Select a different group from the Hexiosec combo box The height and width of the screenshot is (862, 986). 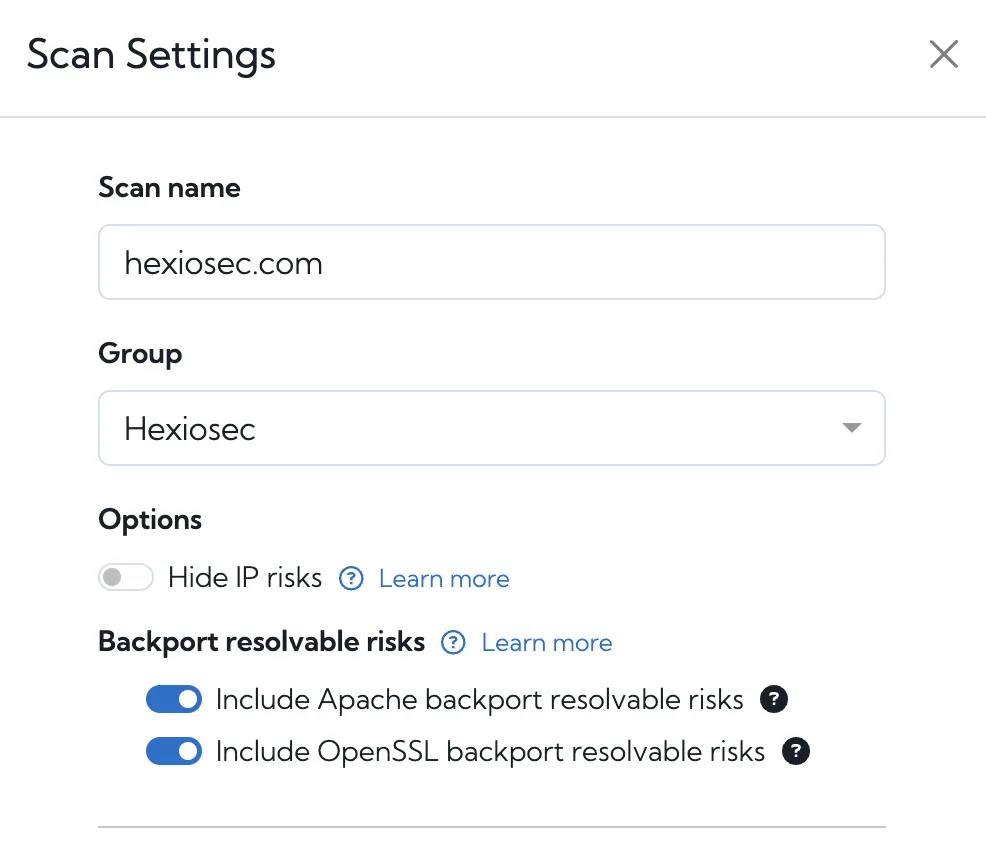point(491,427)
